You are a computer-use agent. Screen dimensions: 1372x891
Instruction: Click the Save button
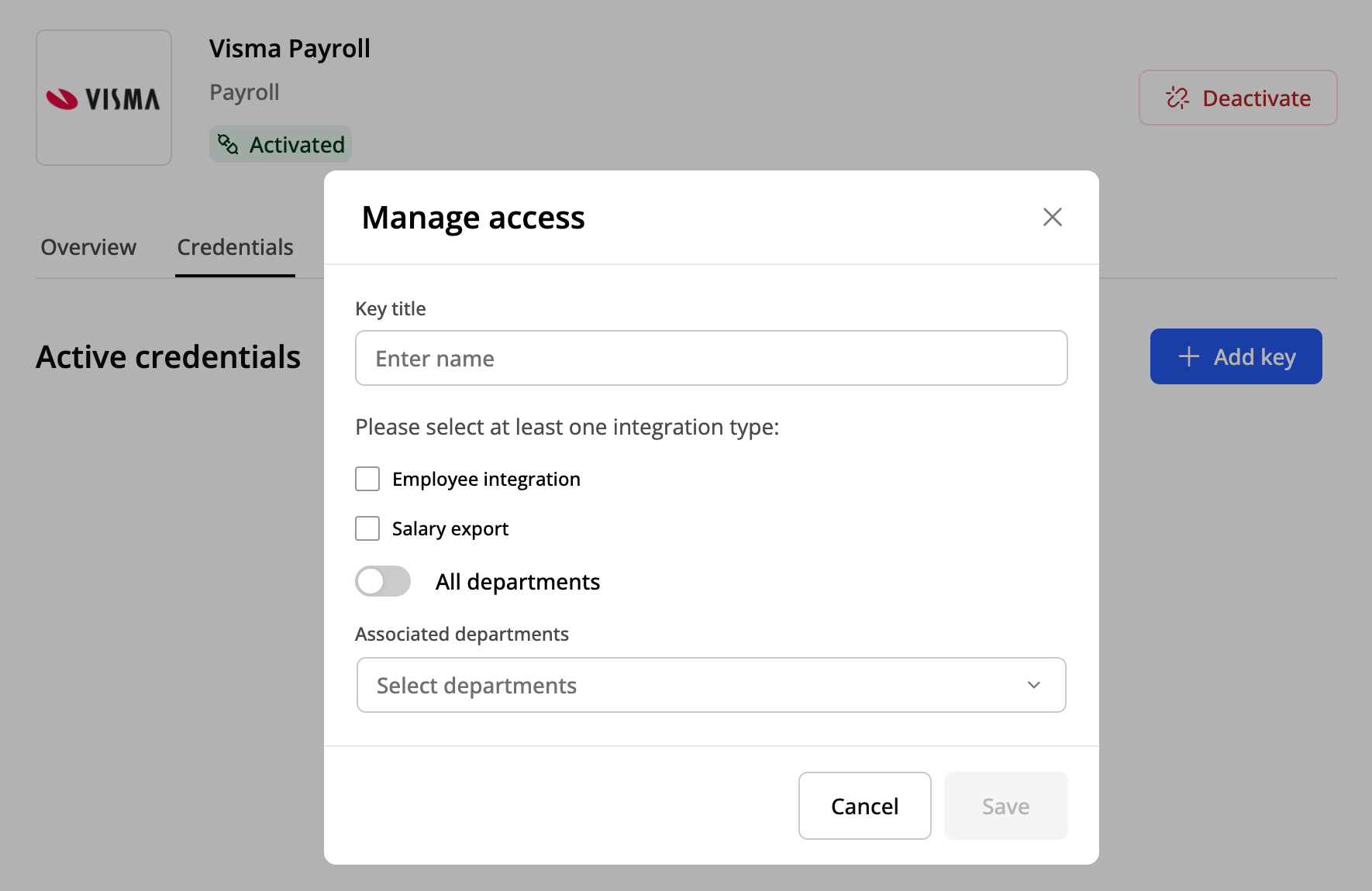click(x=1005, y=806)
